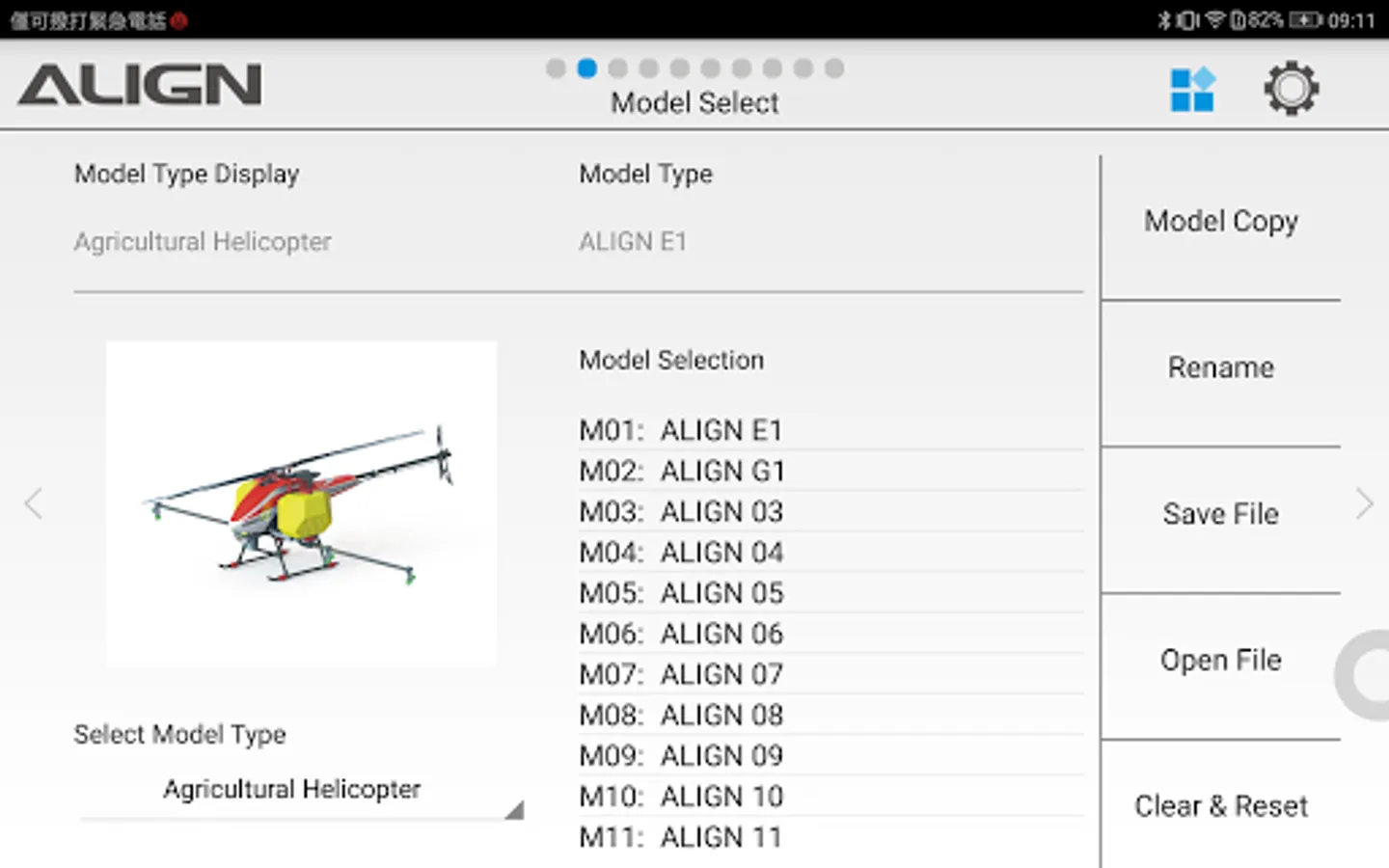Jump to the first page indicator dot
Viewport: 1389px width, 868px height.
coord(556,68)
